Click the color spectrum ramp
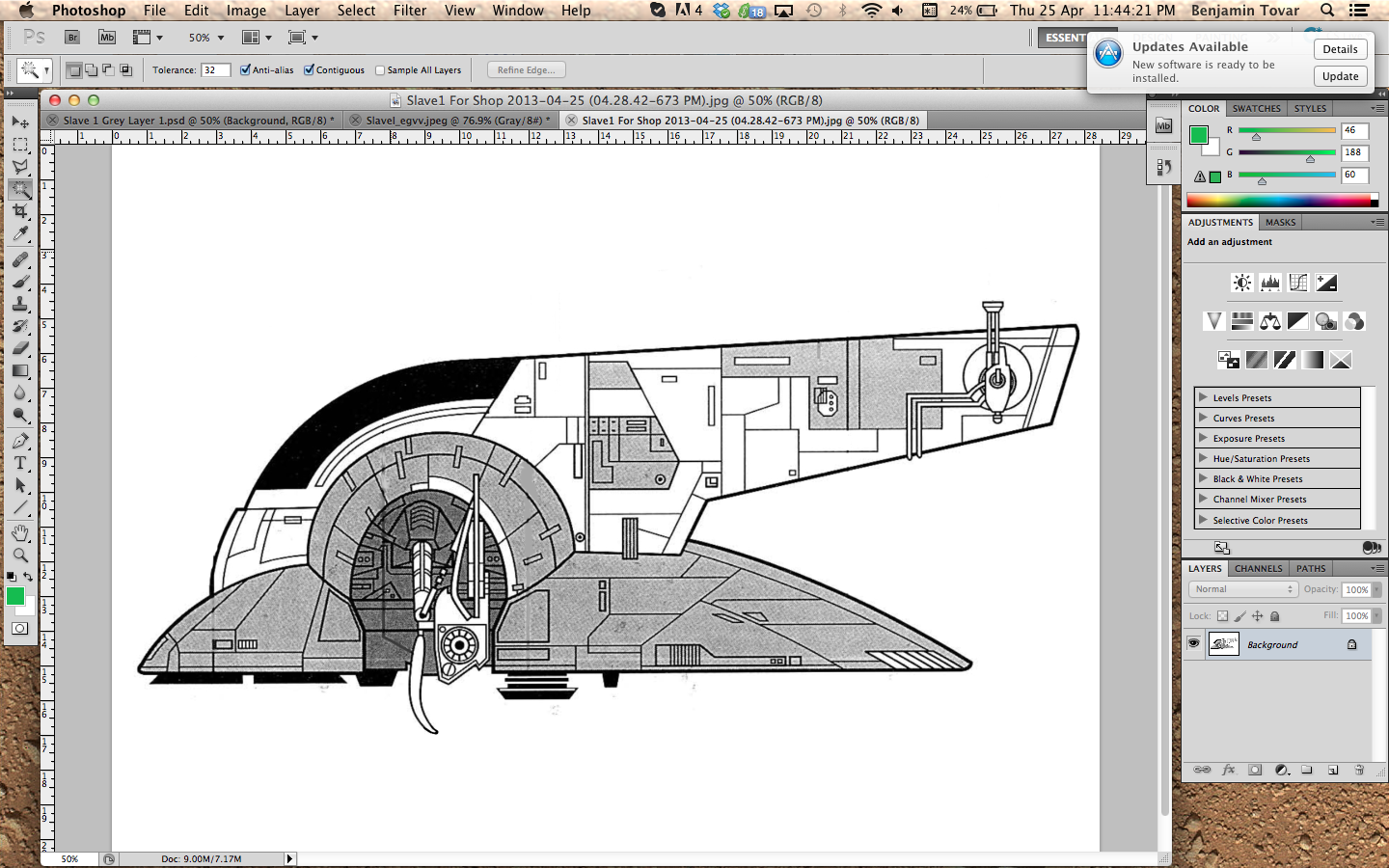Viewport: 1389px width, 868px height. coord(1282,201)
